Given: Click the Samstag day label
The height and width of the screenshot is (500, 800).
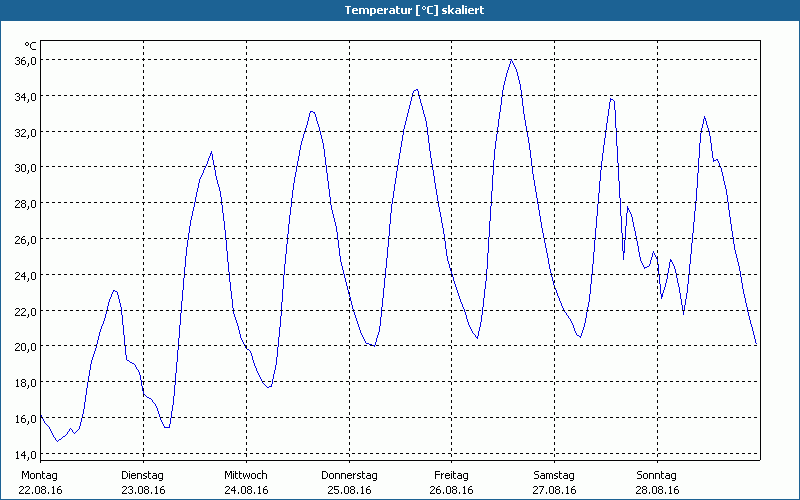Looking at the screenshot, I should point(554,475).
